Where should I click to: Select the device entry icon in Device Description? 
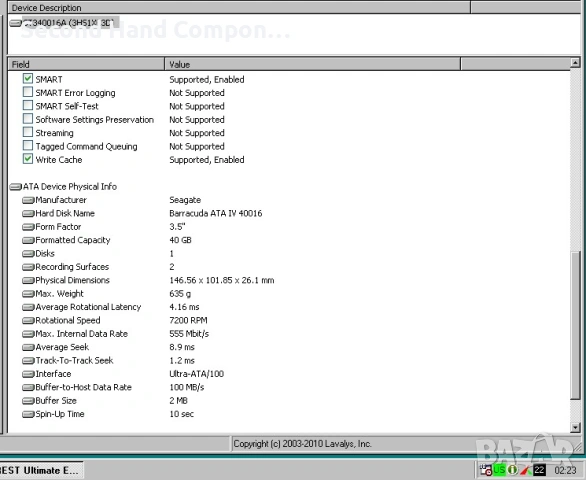[x=16, y=23]
